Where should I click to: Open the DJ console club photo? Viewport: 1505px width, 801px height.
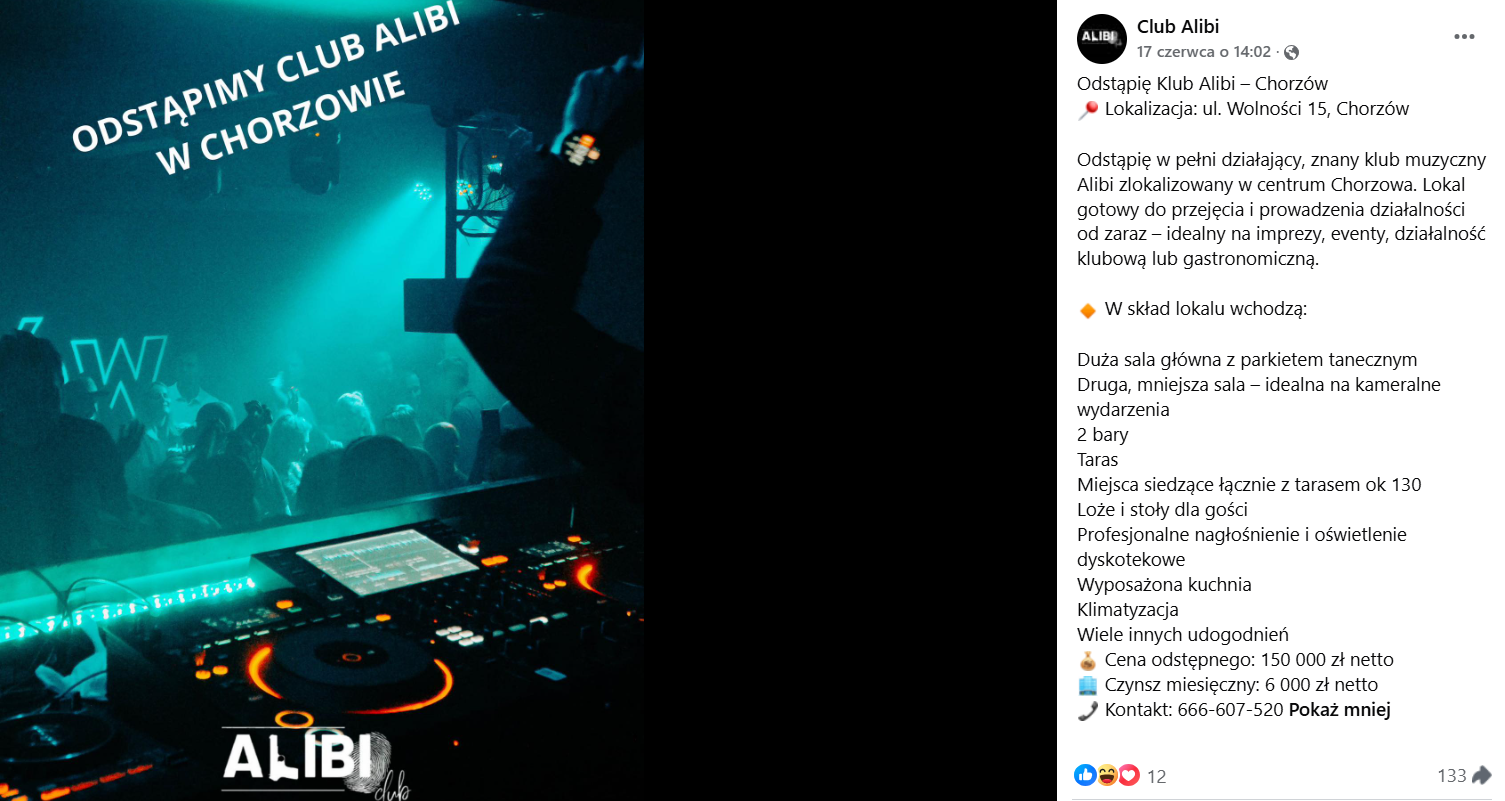322,400
